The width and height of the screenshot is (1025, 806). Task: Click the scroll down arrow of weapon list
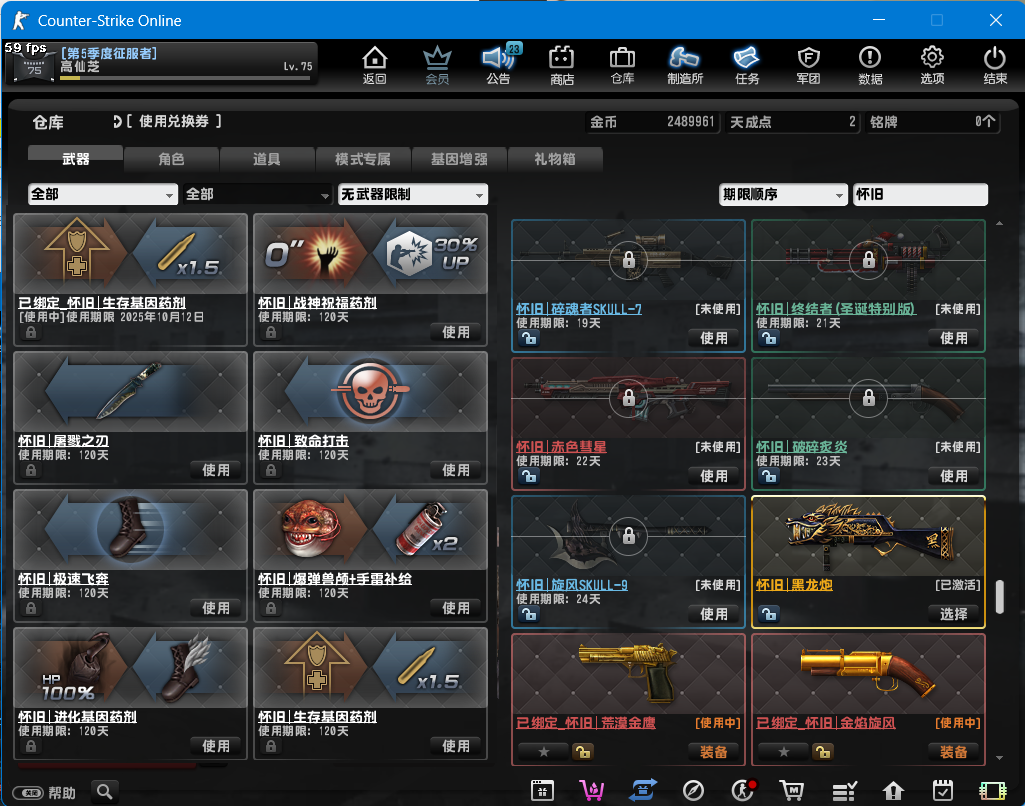(x=1000, y=758)
